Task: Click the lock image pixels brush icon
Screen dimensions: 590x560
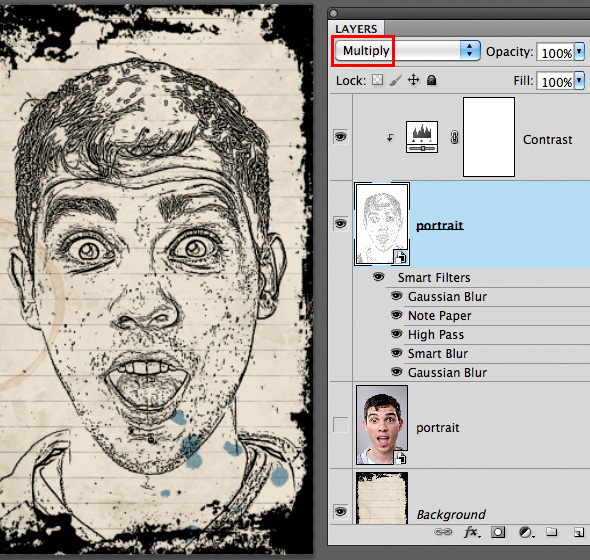Action: click(395, 80)
